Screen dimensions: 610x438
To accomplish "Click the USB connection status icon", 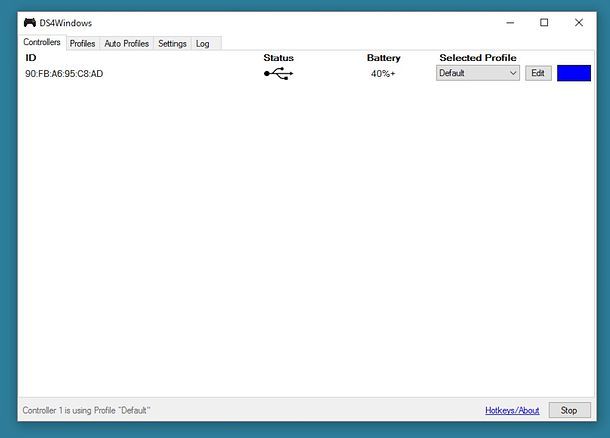I will 278,73.
